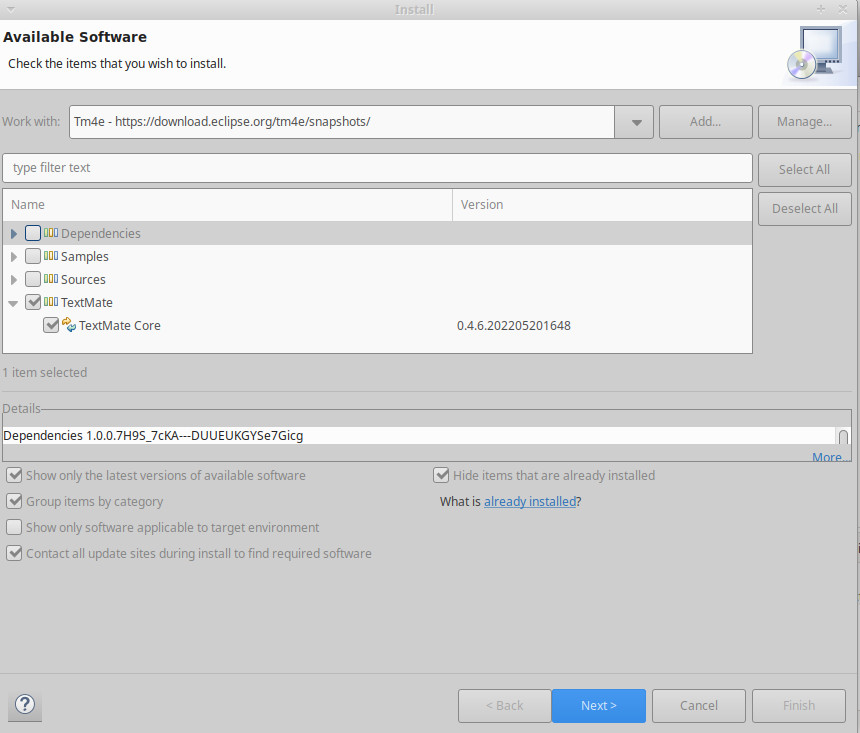
Task: Click the Deselect All button
Action: coord(804,208)
